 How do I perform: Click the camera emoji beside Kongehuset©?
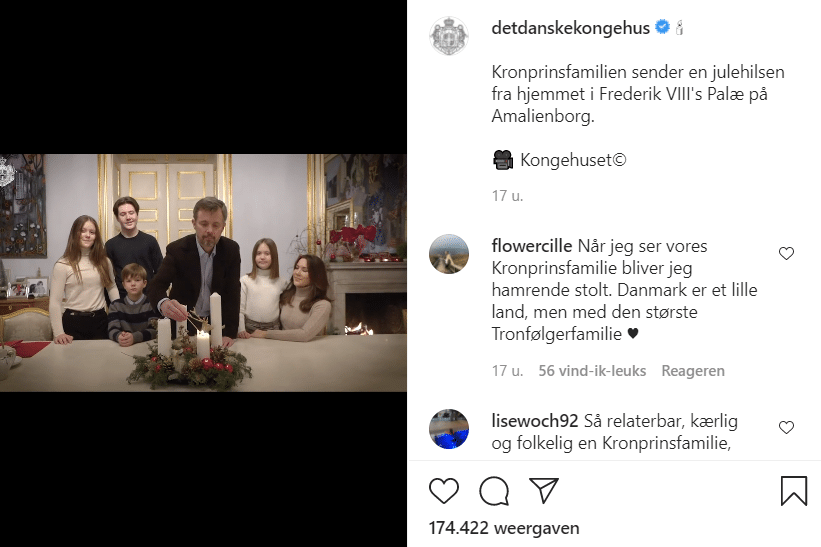point(503,159)
